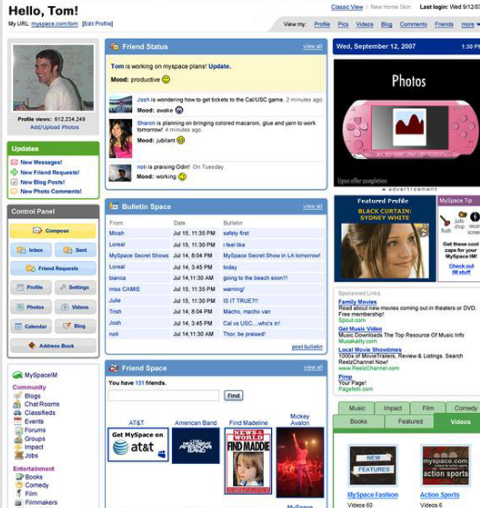The height and width of the screenshot is (508, 480).
Task: Open the Inbox button
Action: tap(31, 250)
